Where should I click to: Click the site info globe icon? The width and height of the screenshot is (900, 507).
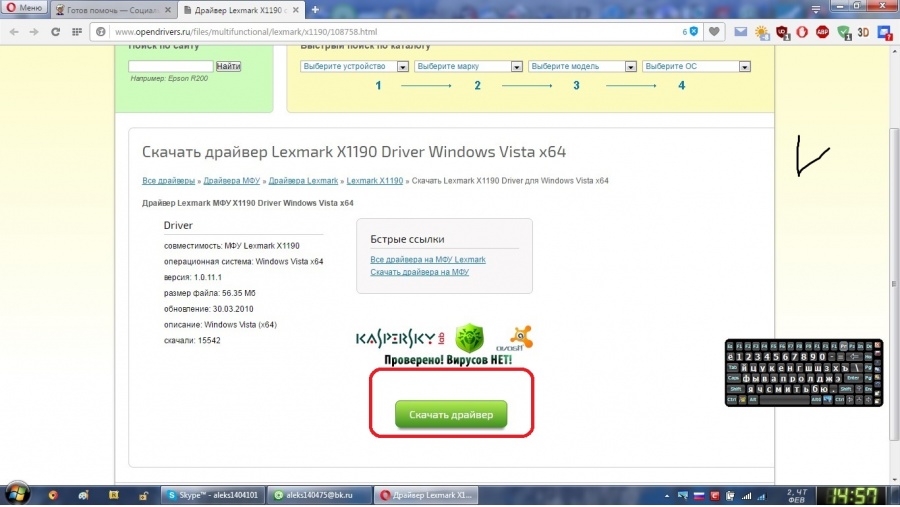[x=101, y=32]
